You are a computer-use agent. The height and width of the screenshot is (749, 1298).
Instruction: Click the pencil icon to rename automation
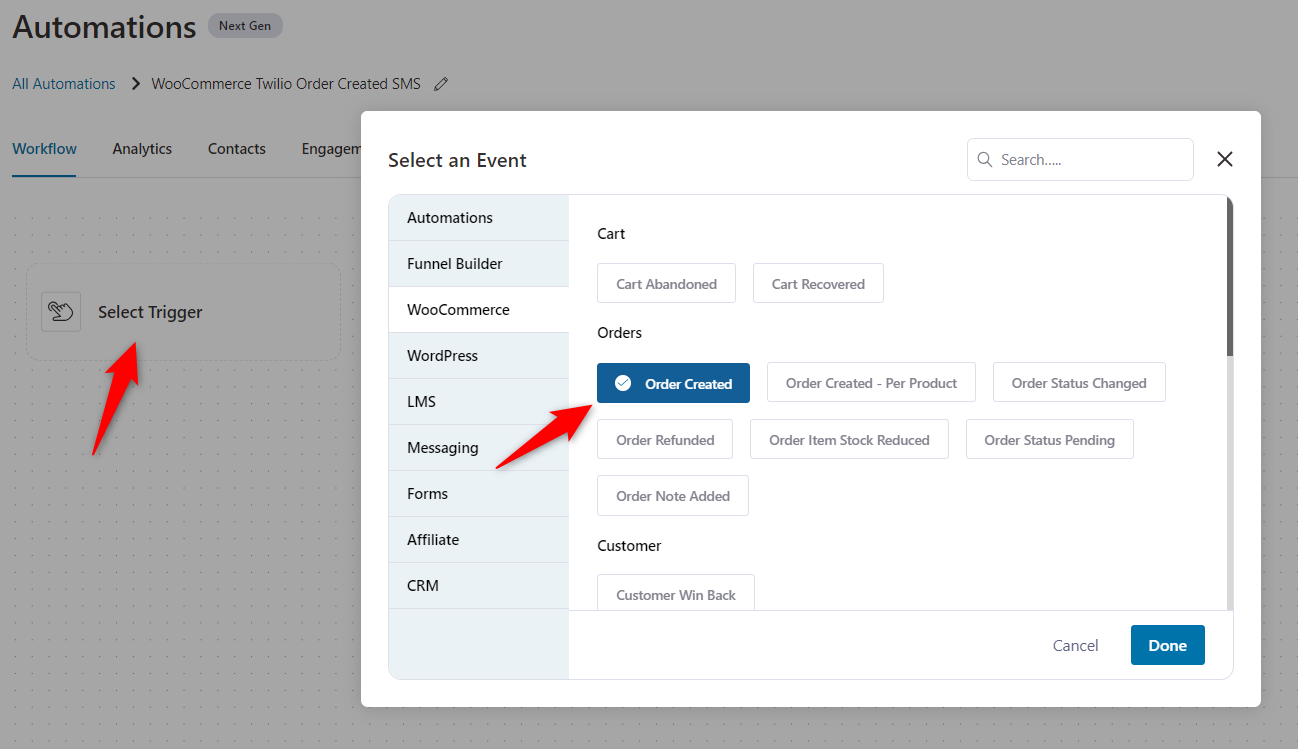441,84
